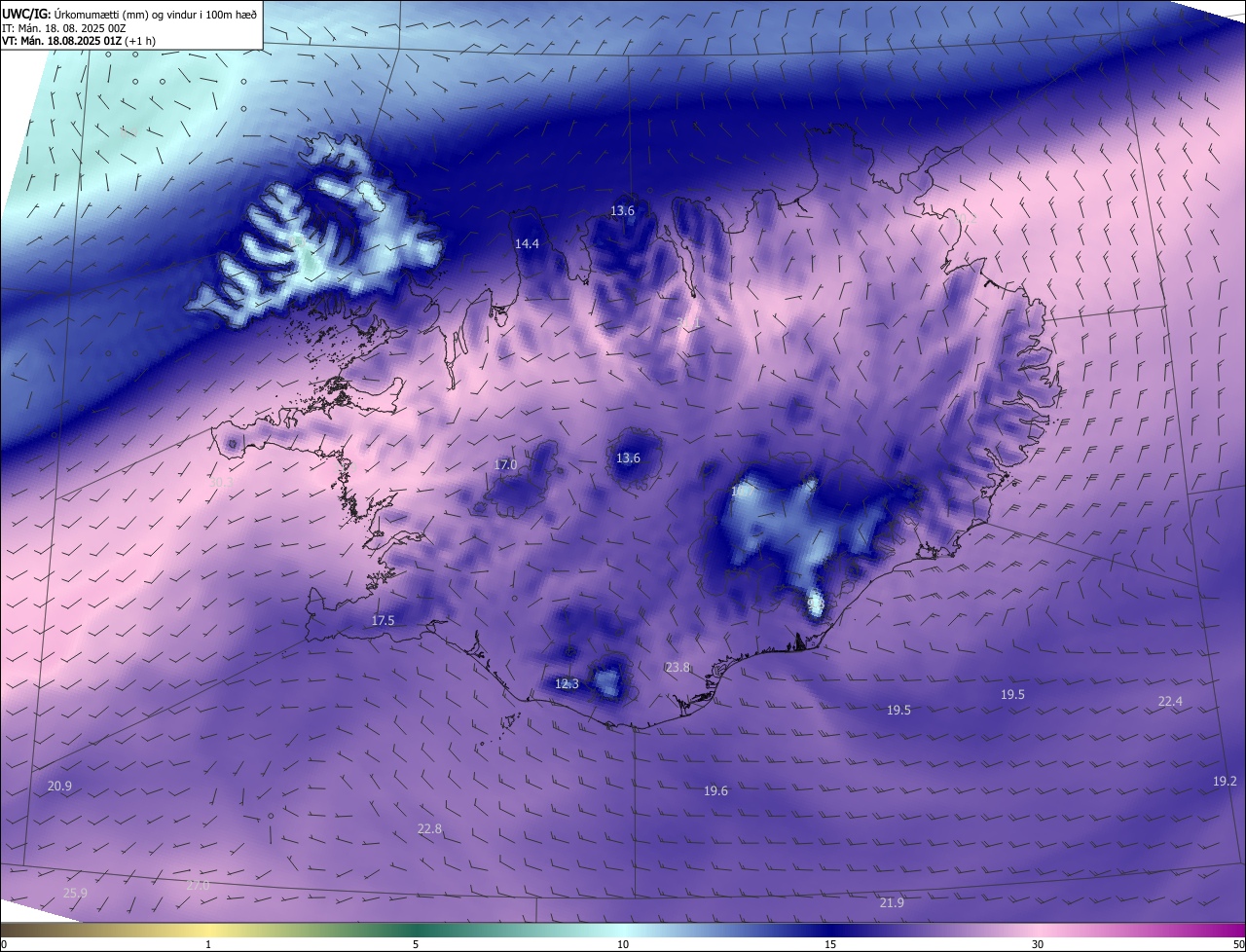Click the 19.6 value label on the map
This screenshot has height=952, width=1246.
coord(715,791)
